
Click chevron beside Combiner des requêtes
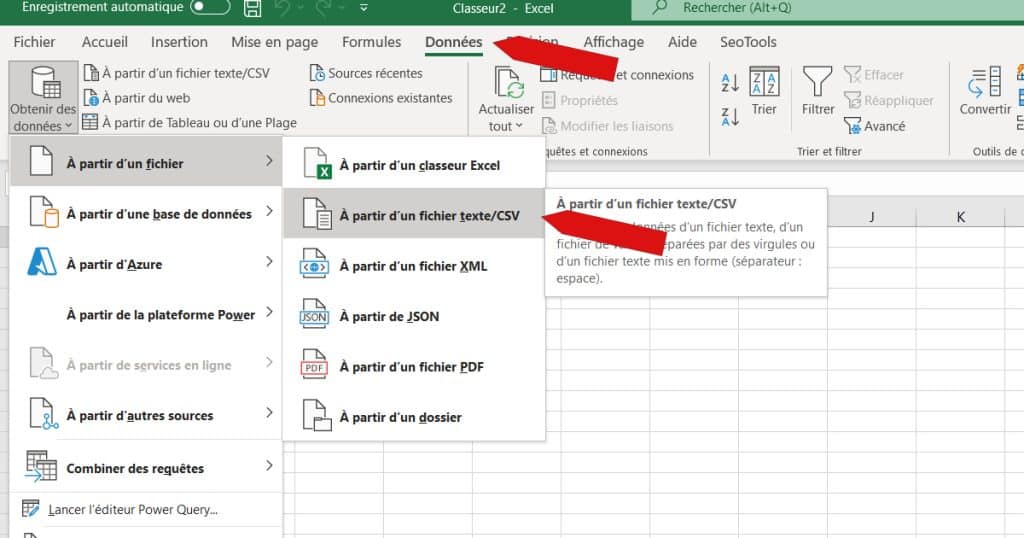pyautogui.click(x=269, y=466)
